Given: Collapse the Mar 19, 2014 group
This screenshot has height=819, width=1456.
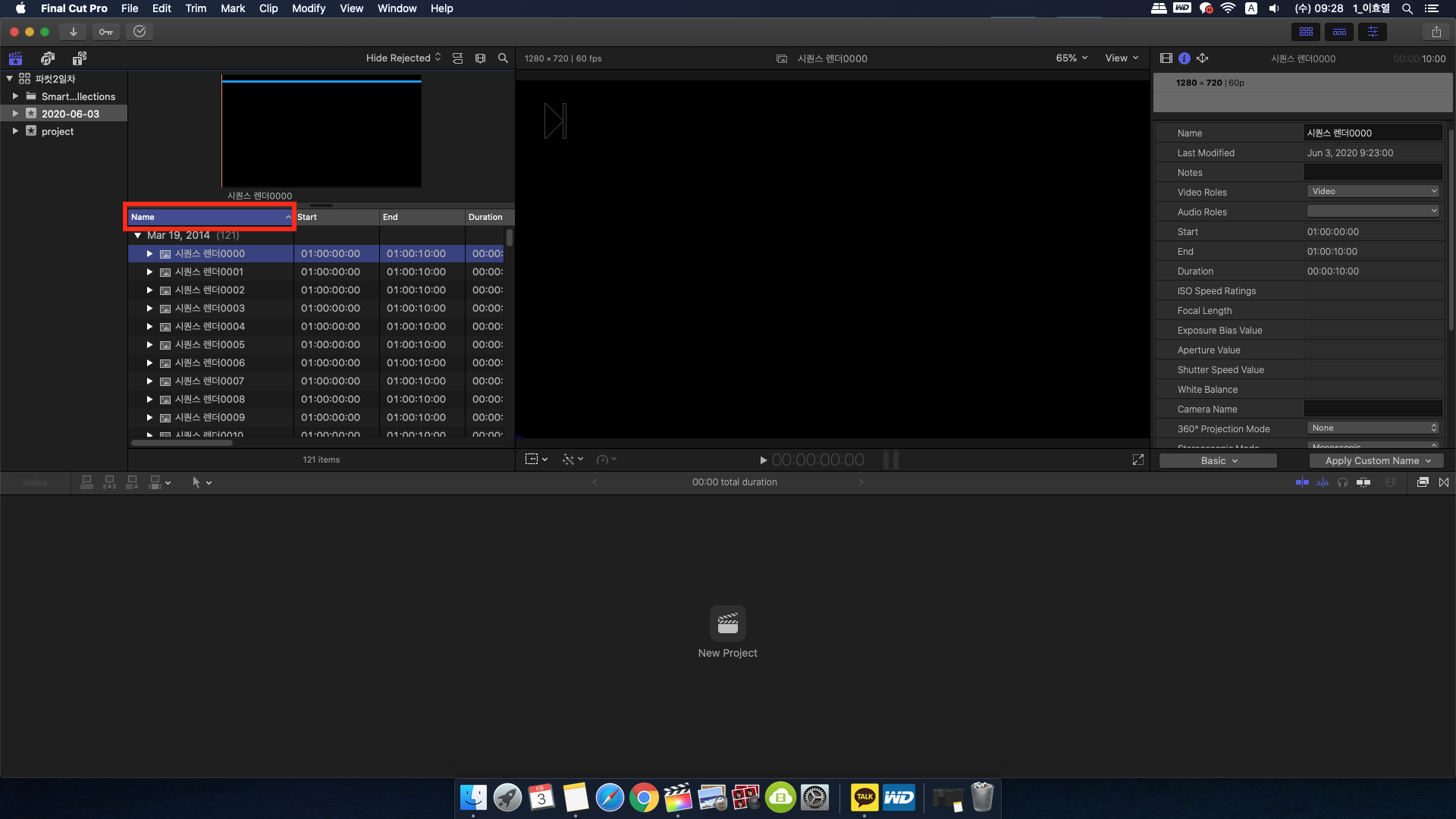Looking at the screenshot, I should coord(138,236).
